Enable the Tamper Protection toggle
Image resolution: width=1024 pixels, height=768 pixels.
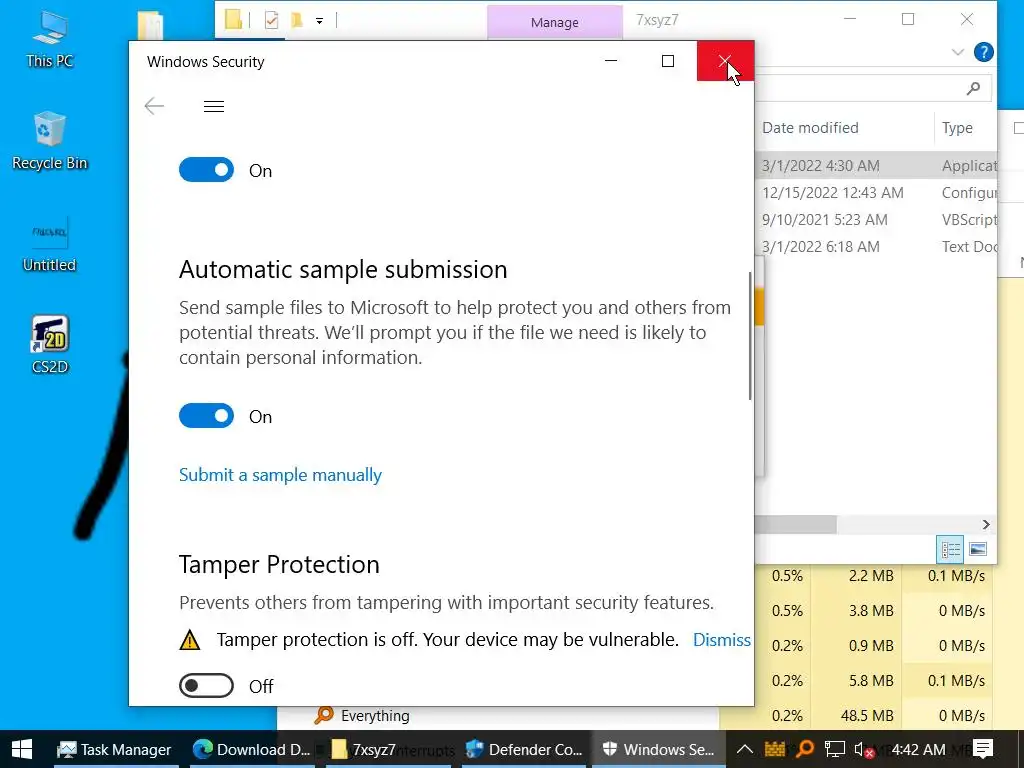click(206, 686)
